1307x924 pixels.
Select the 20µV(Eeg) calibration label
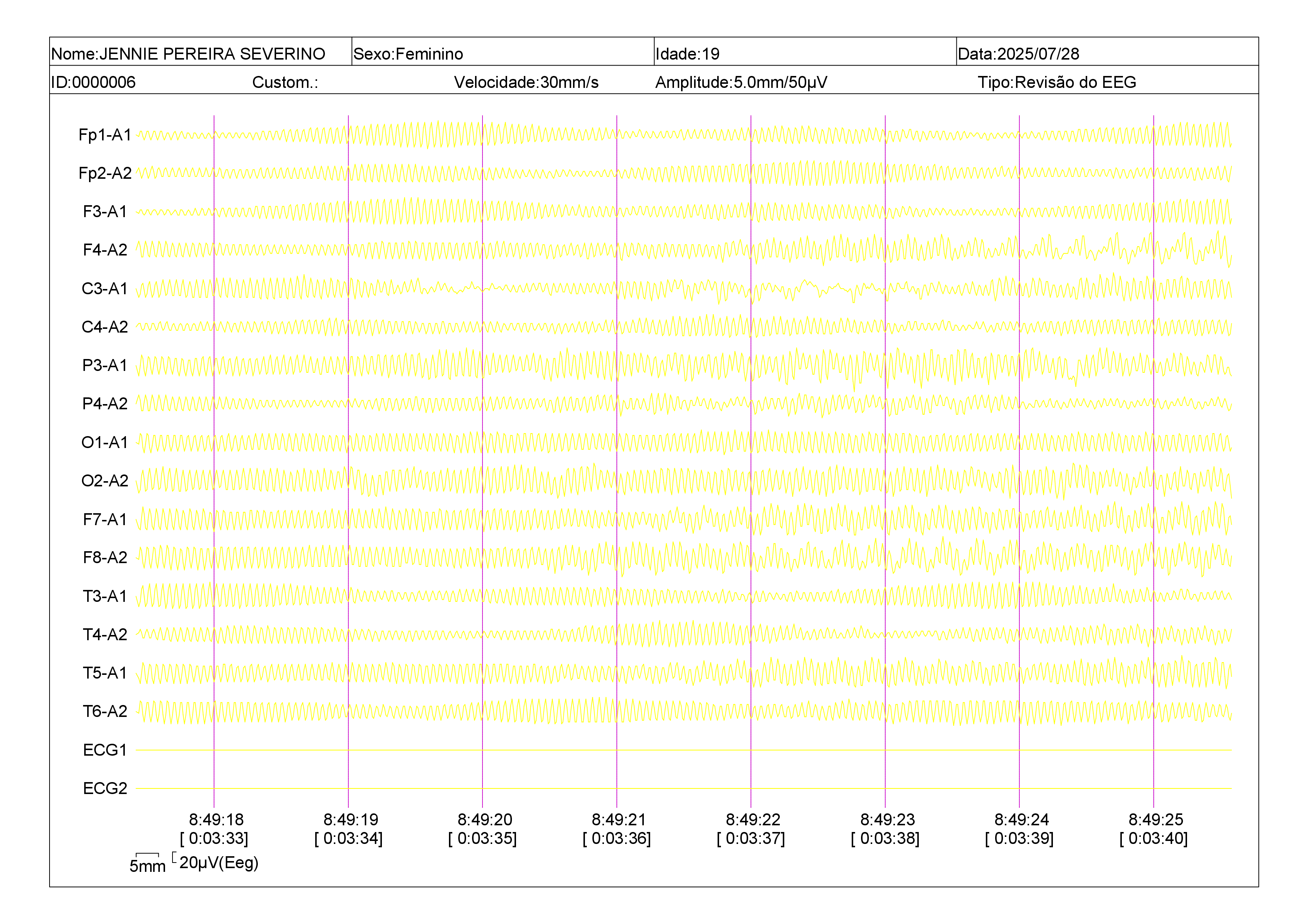(219, 863)
